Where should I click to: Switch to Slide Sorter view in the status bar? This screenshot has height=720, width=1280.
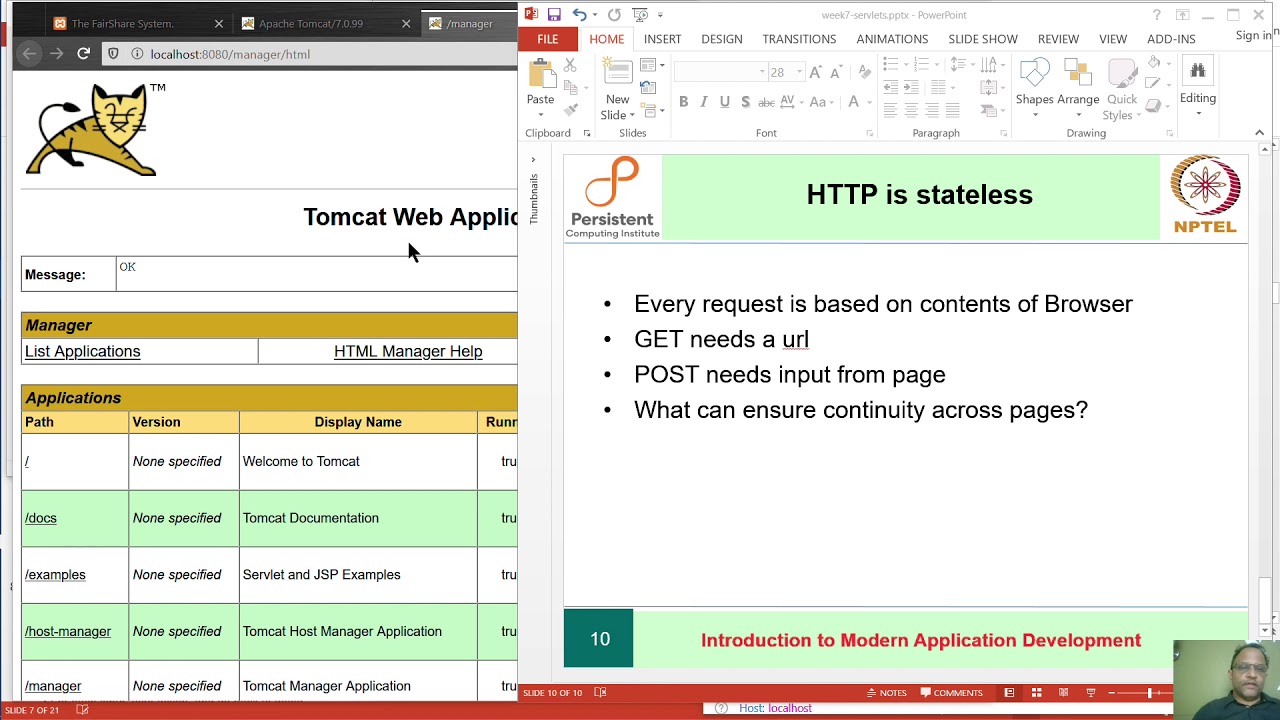pos(1036,692)
